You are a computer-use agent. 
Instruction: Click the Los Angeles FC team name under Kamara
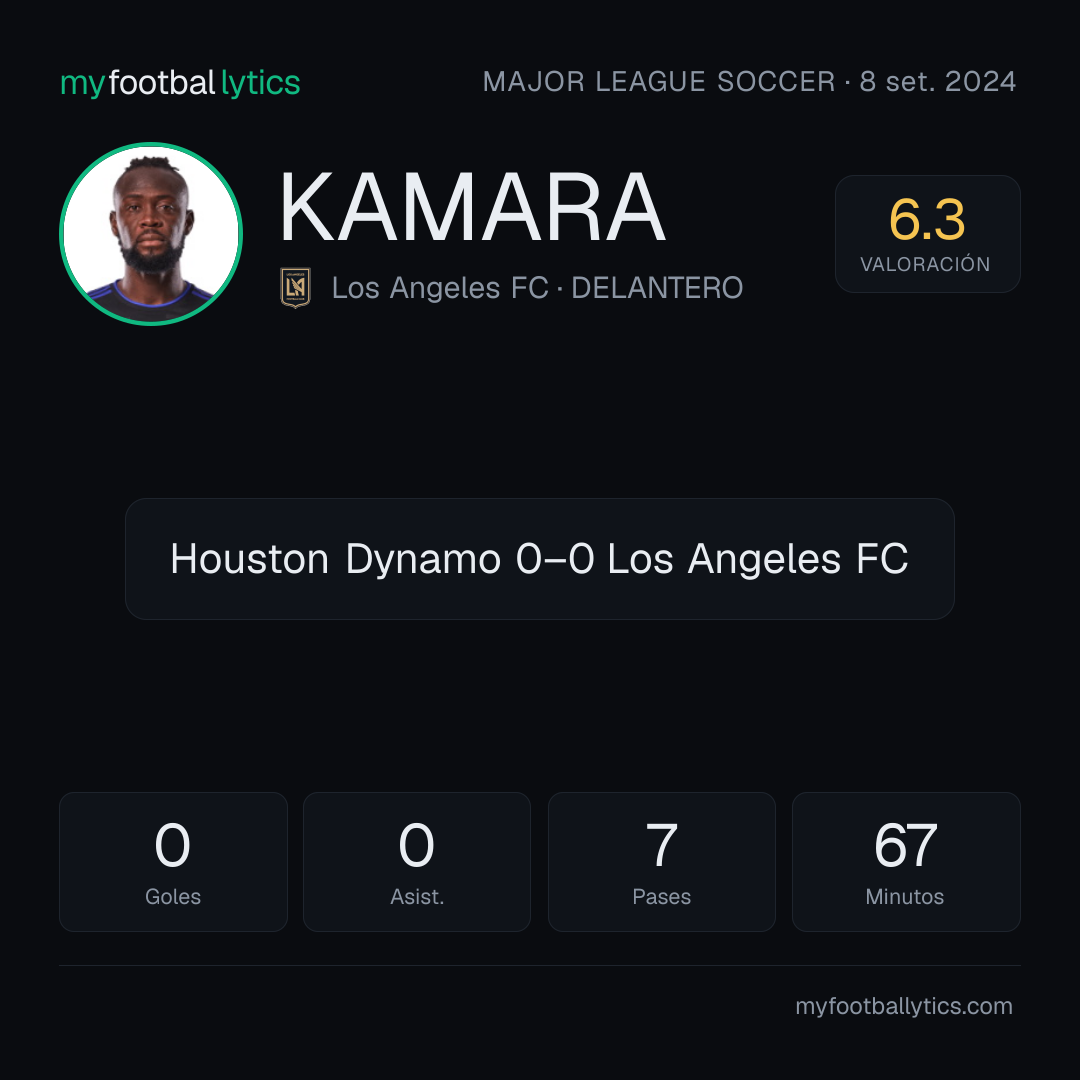click(x=440, y=288)
